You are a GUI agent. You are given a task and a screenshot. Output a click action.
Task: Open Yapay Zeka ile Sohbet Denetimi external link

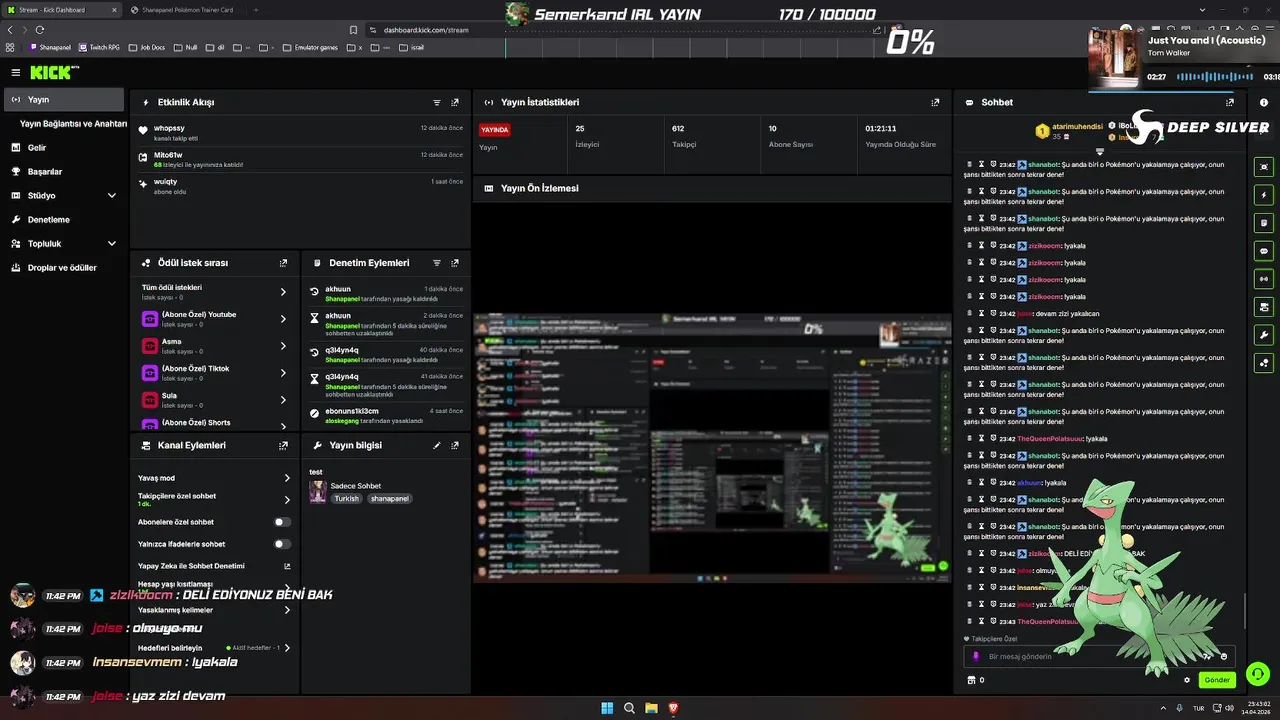[287, 566]
